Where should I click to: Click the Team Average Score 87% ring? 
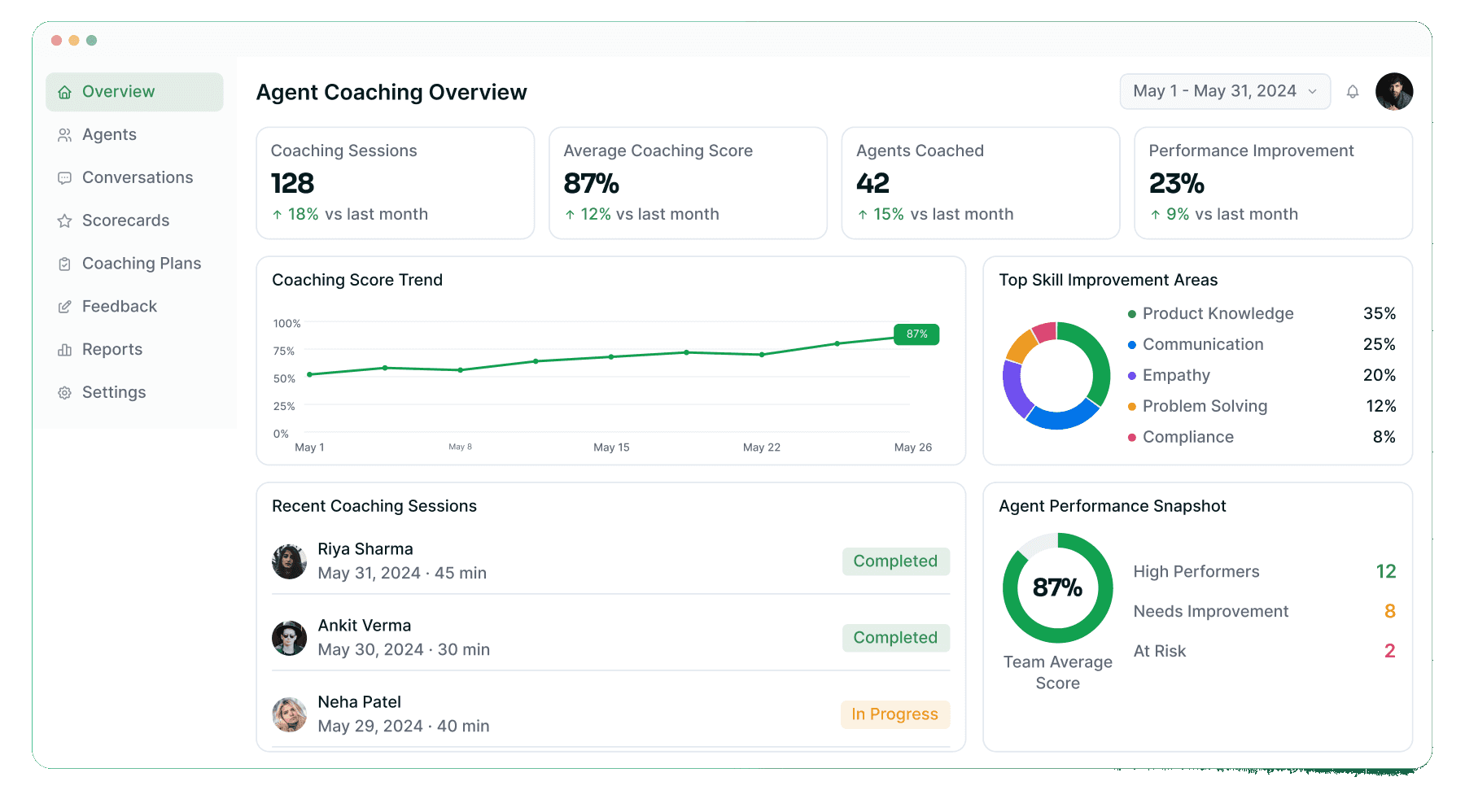tap(1057, 588)
